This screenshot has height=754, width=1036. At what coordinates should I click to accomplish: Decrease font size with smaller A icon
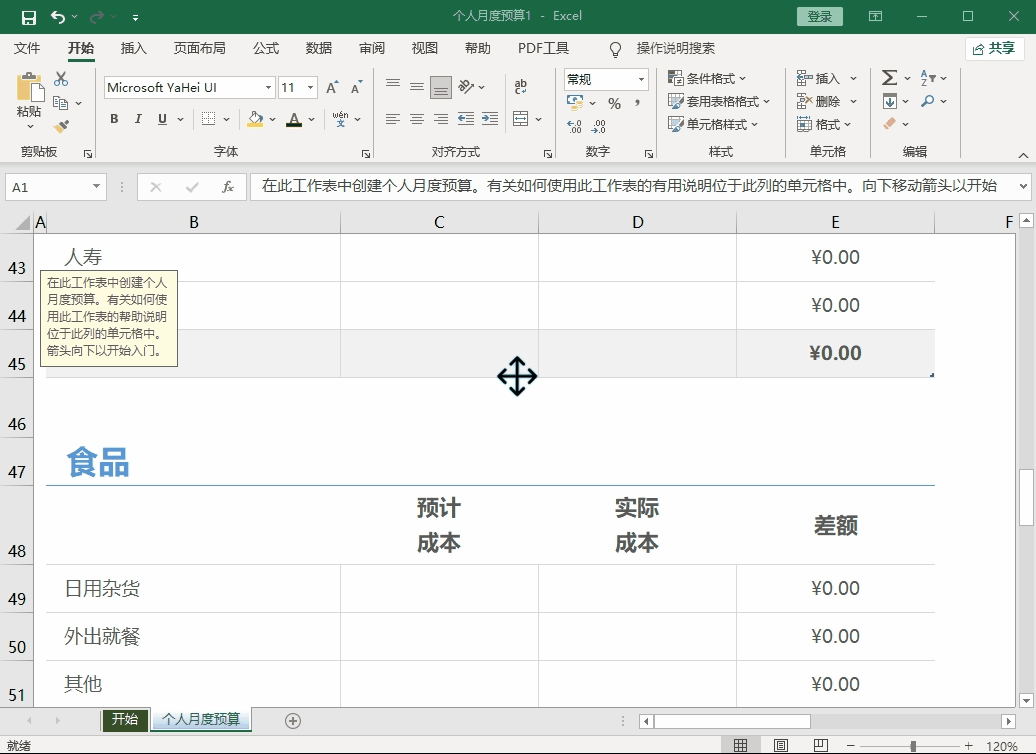coord(356,87)
